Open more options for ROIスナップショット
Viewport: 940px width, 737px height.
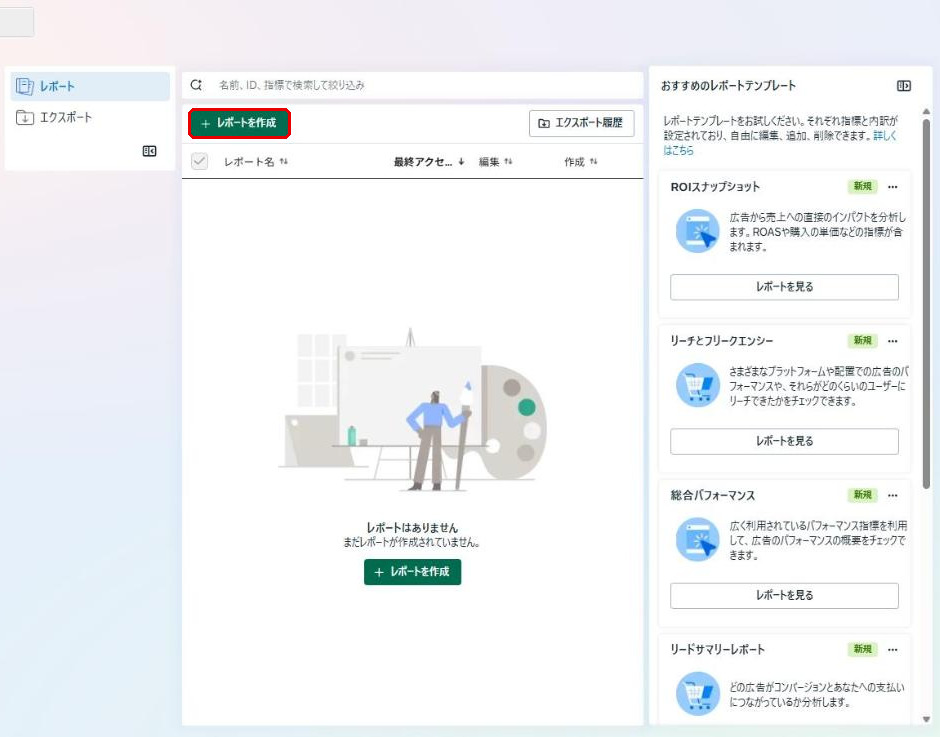point(893,187)
